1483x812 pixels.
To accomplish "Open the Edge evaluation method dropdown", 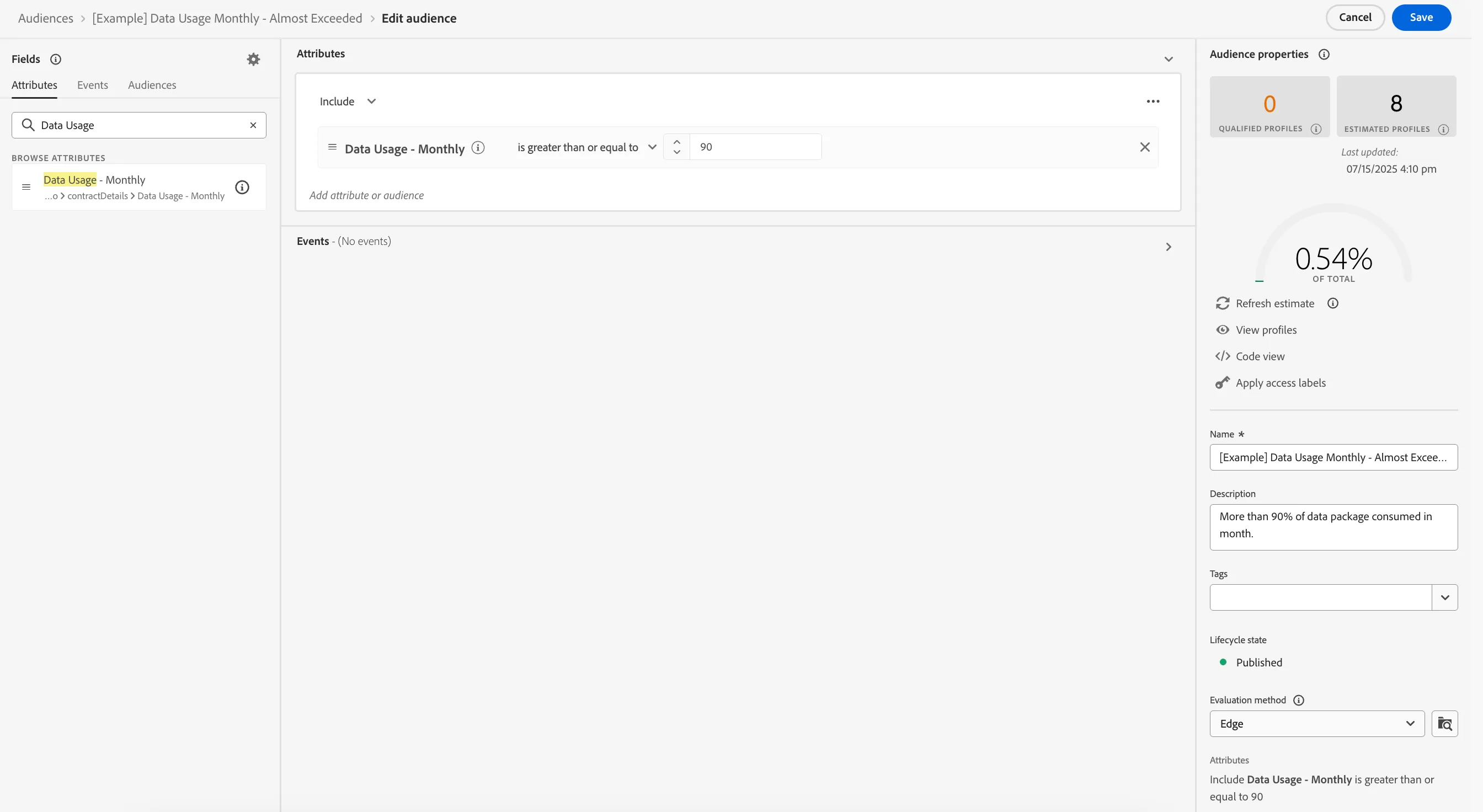I will tap(1317, 723).
